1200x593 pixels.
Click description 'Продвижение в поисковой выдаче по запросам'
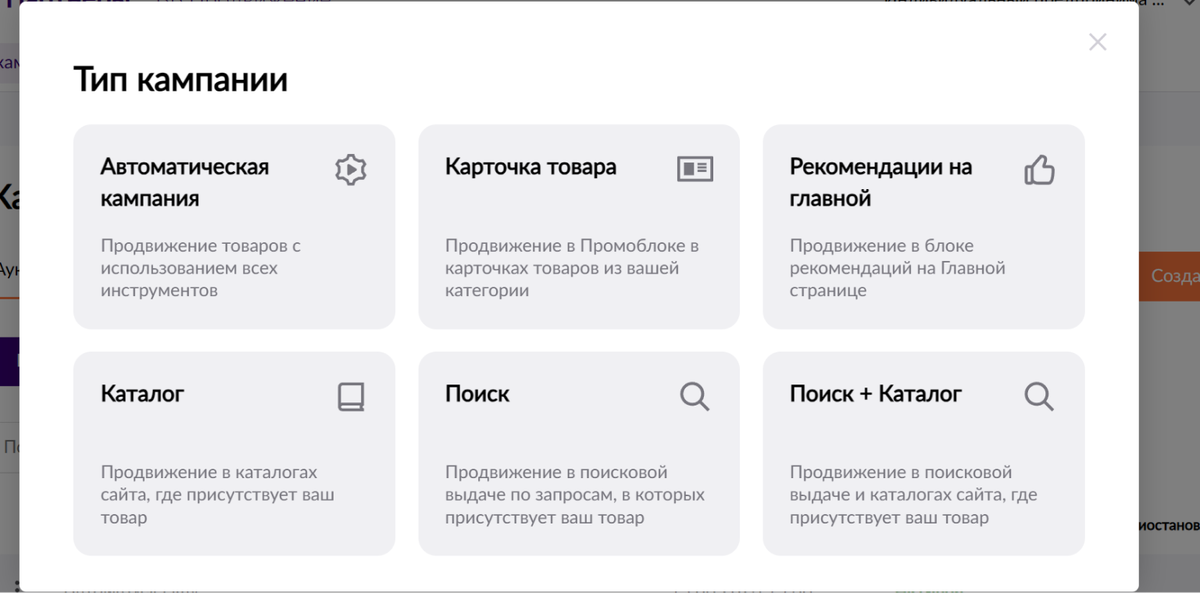point(575,495)
